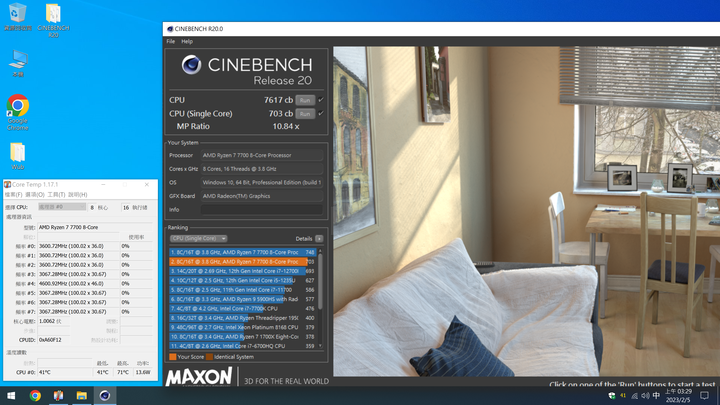Launch Chrome from the taskbar
The height and width of the screenshot is (405, 720).
click(x=35, y=395)
